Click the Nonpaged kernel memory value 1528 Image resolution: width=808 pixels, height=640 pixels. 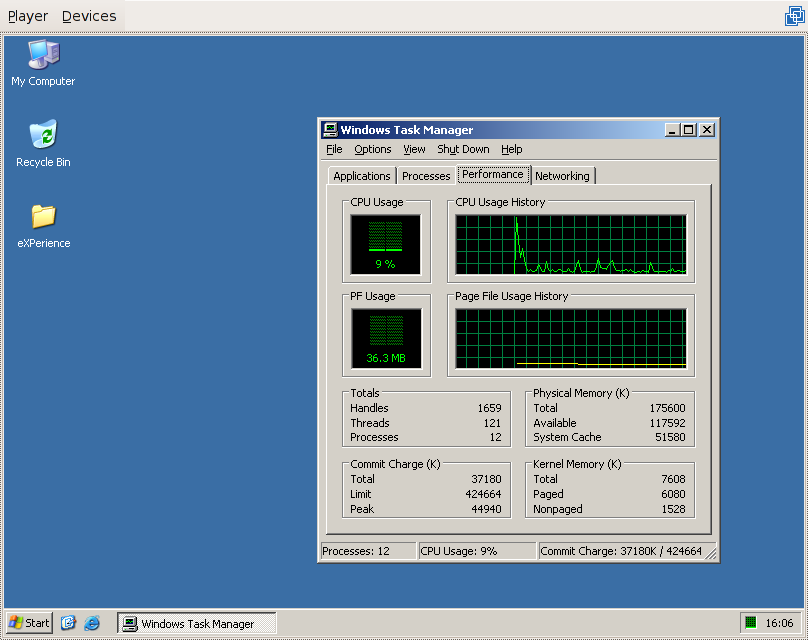[673, 509]
